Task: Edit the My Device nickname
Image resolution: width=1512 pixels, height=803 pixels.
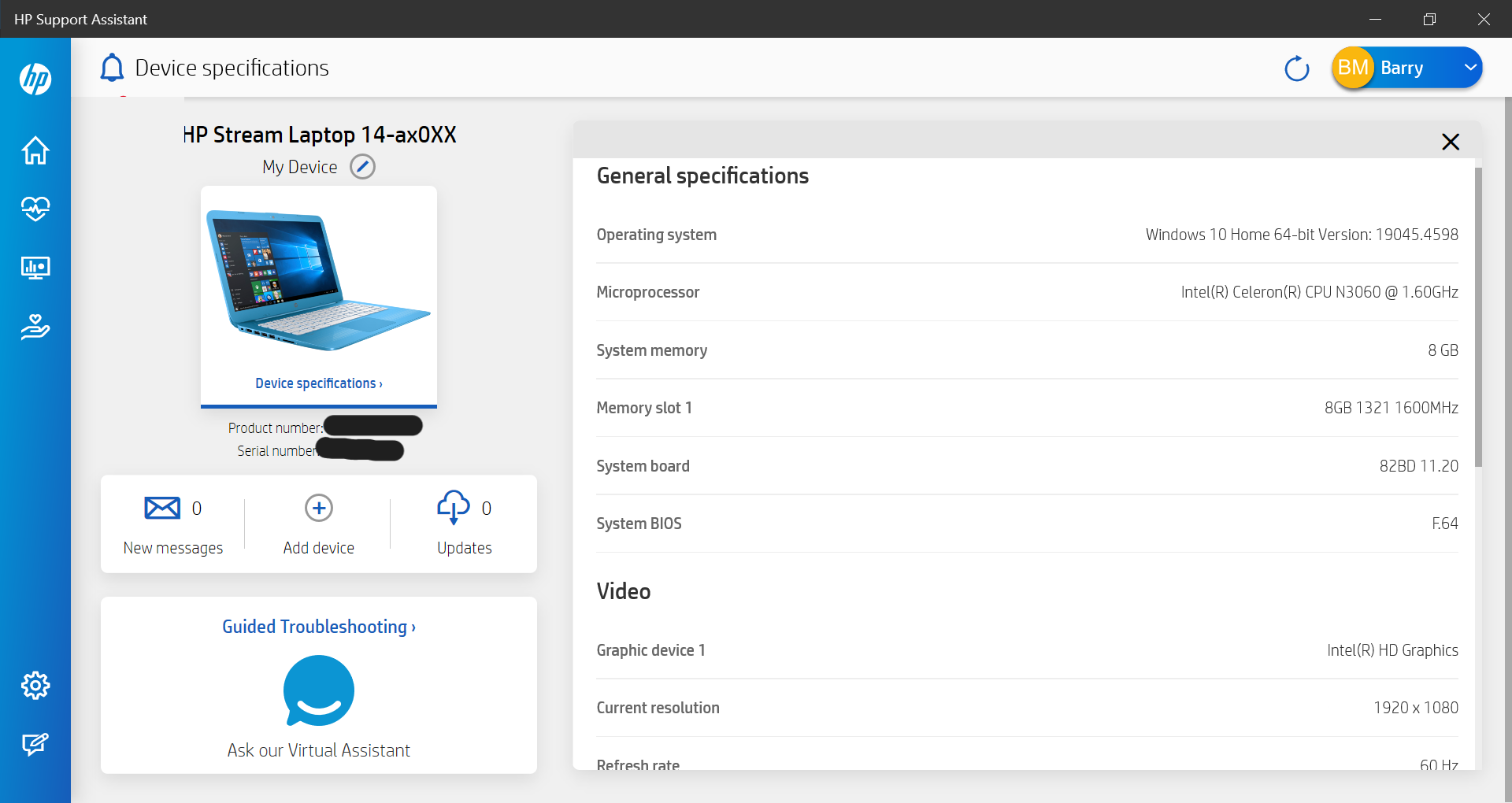Action: 362,167
